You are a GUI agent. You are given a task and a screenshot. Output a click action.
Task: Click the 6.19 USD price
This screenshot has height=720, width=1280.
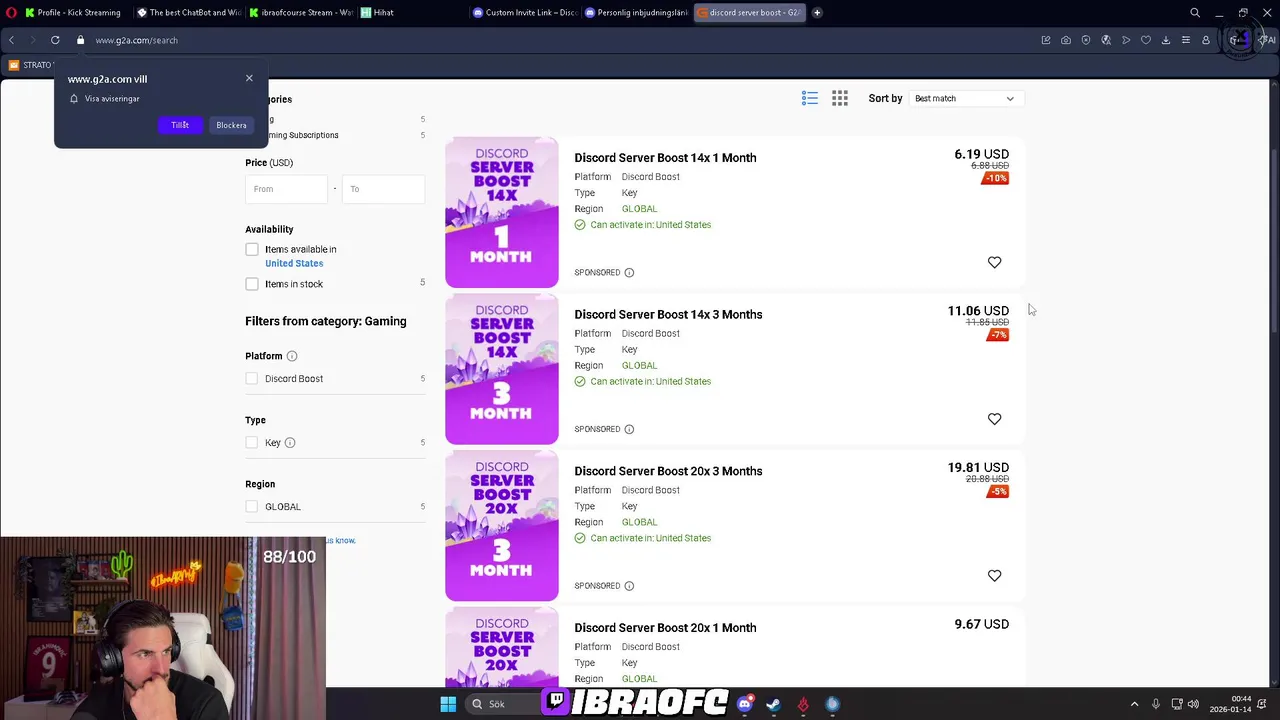(x=981, y=154)
